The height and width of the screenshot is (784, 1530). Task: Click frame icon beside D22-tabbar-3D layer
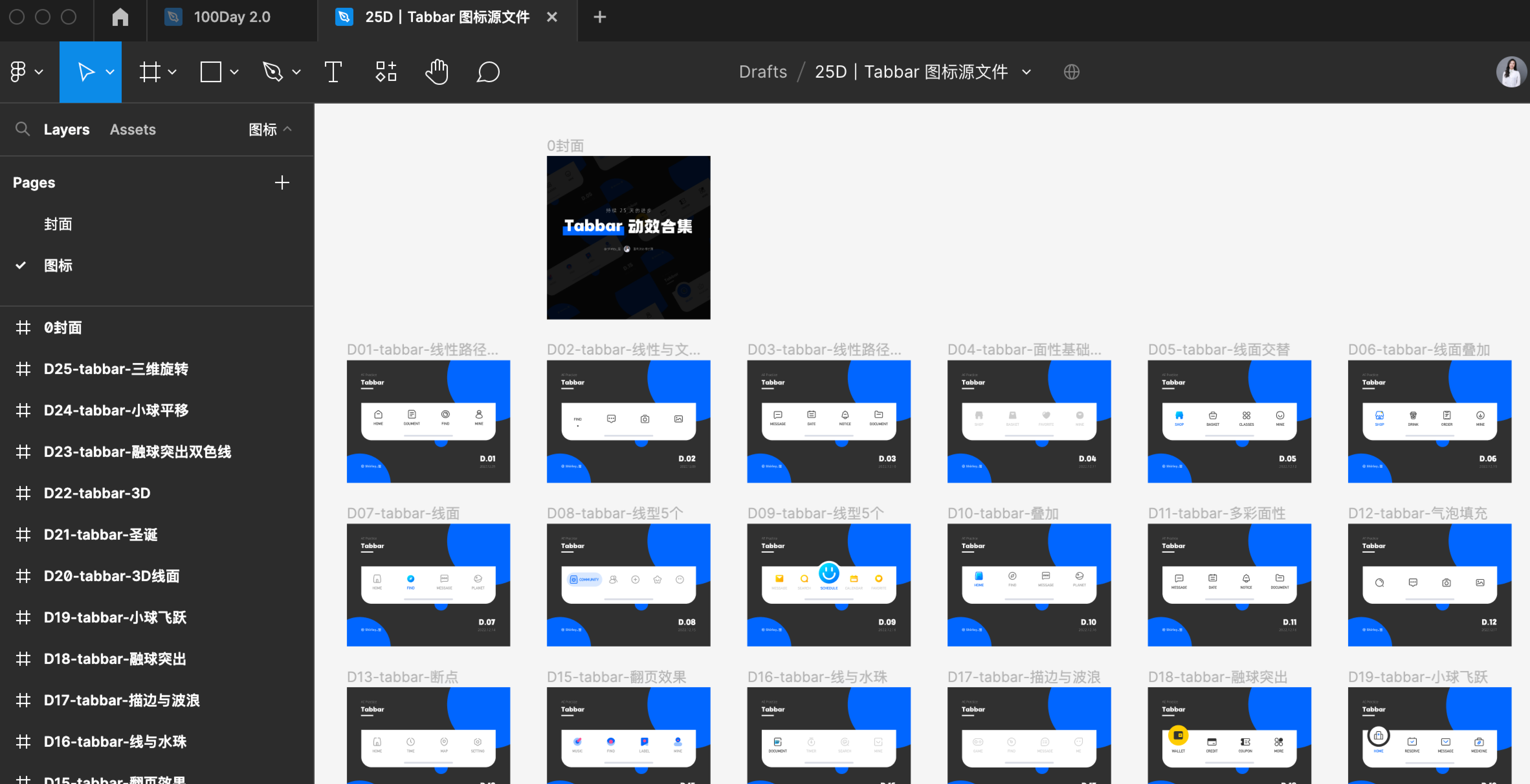pyautogui.click(x=23, y=493)
